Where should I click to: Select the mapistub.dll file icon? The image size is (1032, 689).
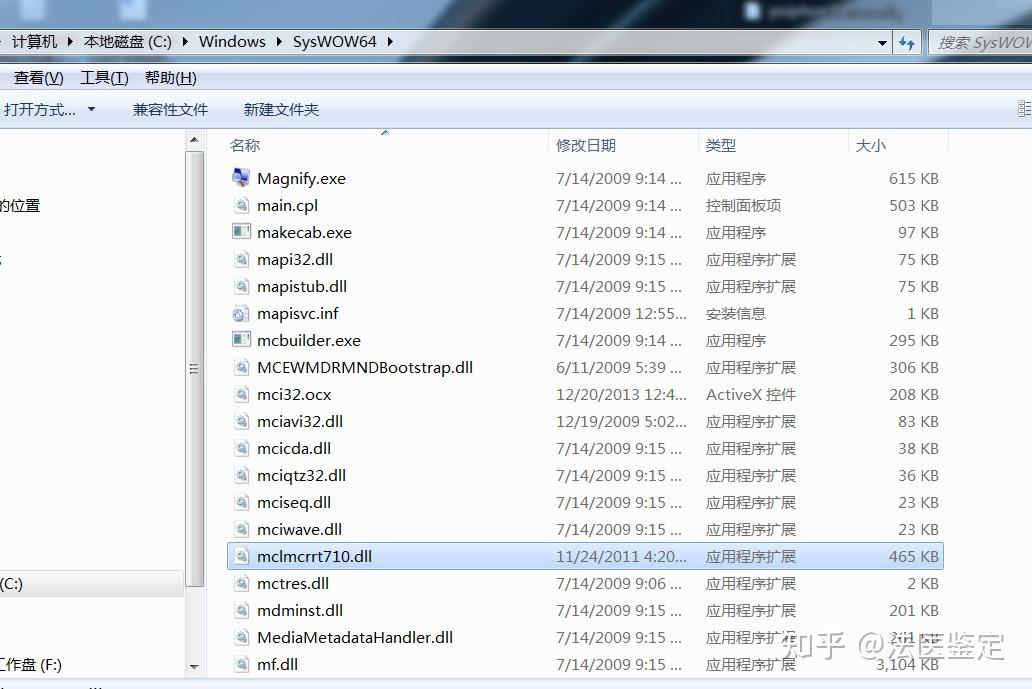click(241, 286)
